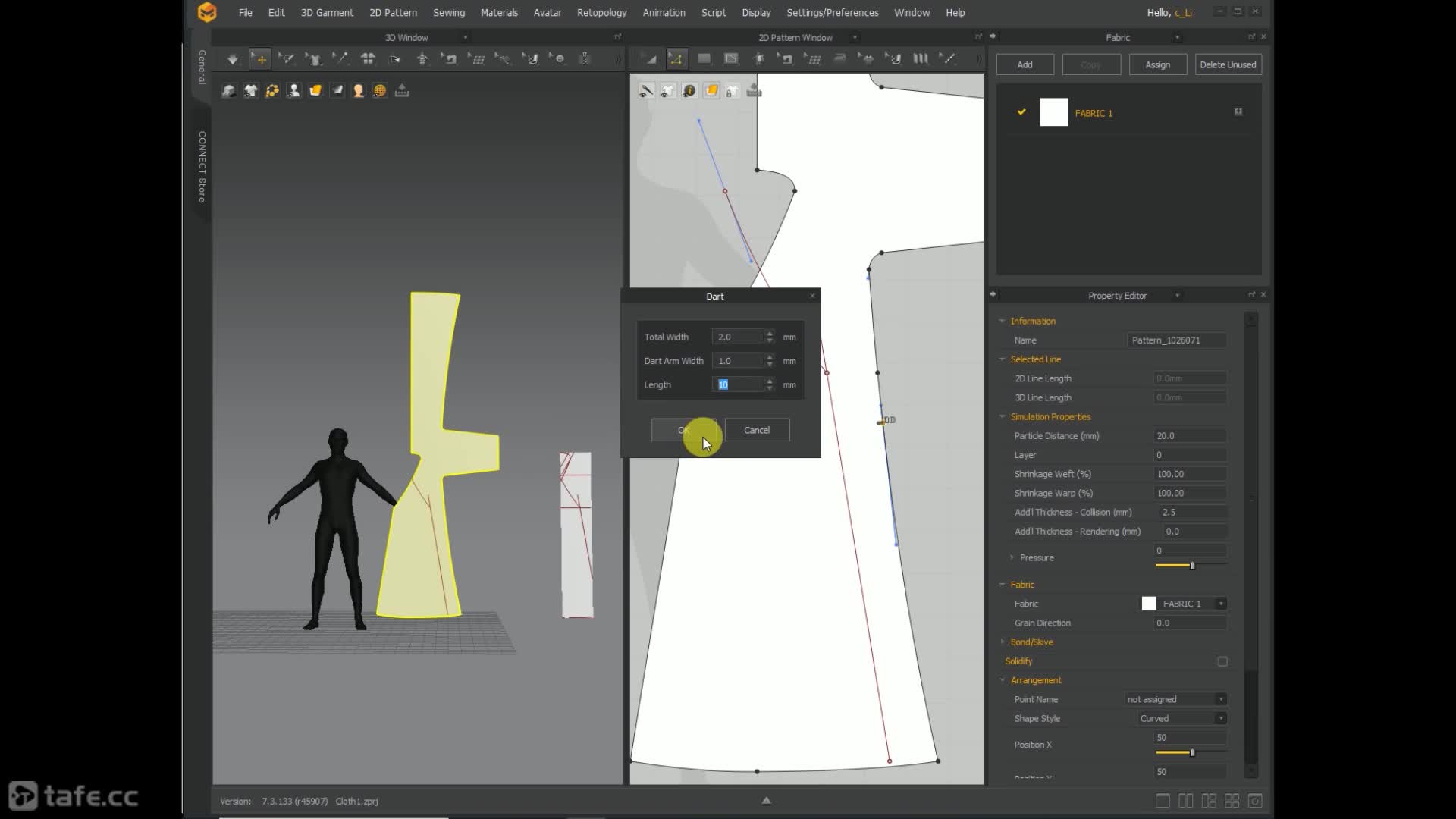Select the pleats fold tool in 2D toolbar
This screenshot has width=1456, height=819.
click(x=920, y=59)
